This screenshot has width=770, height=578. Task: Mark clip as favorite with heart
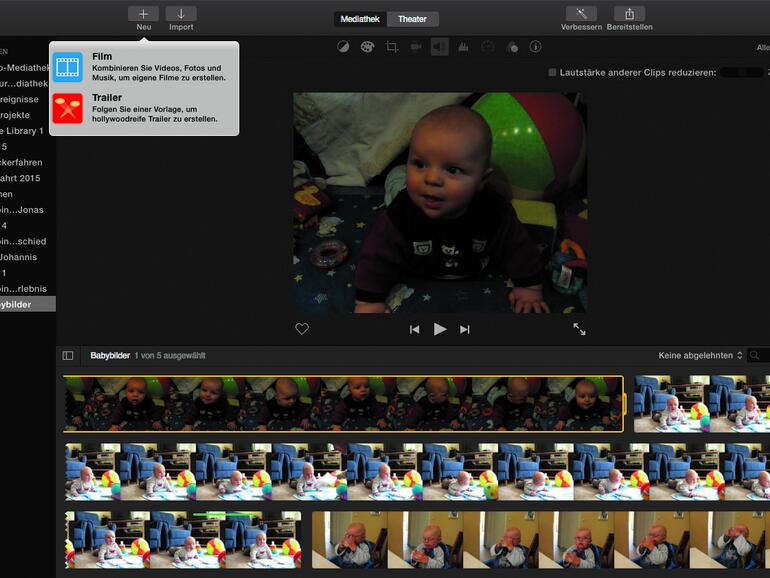(302, 329)
